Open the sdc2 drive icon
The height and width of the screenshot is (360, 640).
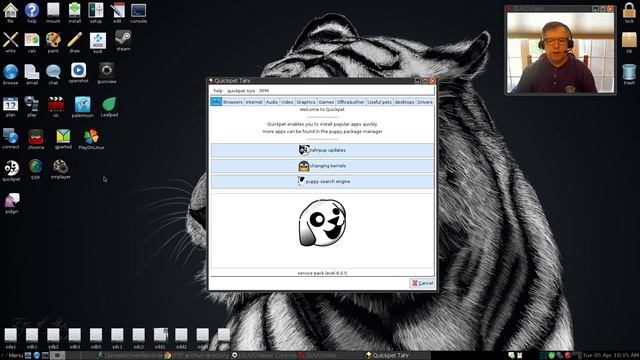(138, 338)
